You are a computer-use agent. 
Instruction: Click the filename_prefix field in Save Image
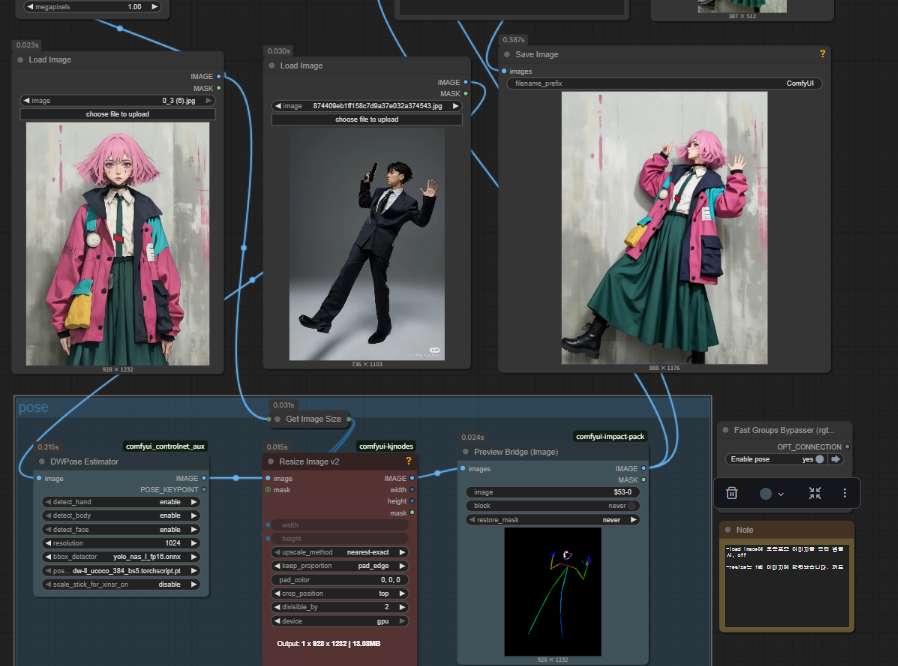(664, 84)
